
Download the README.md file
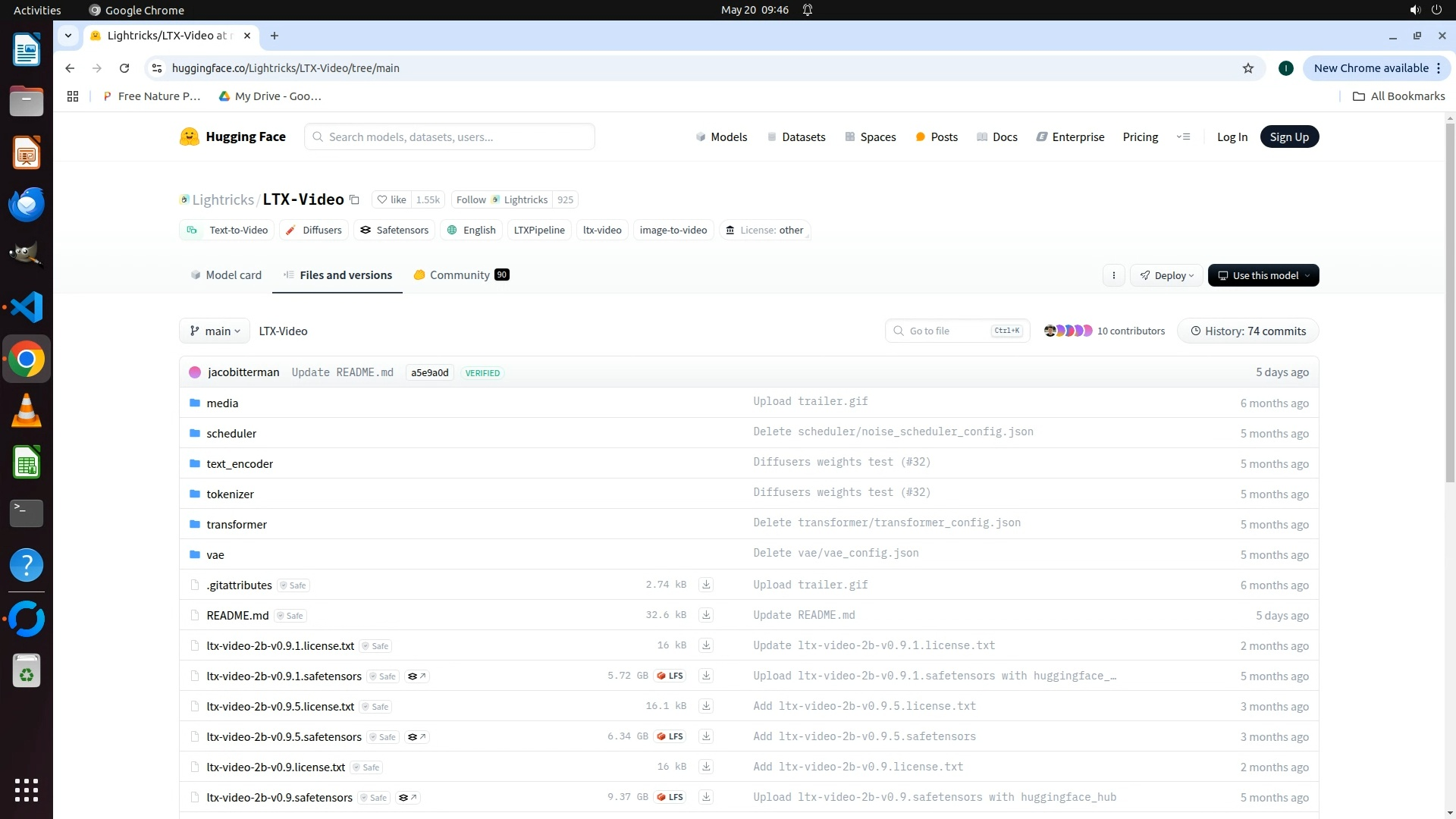coord(706,615)
